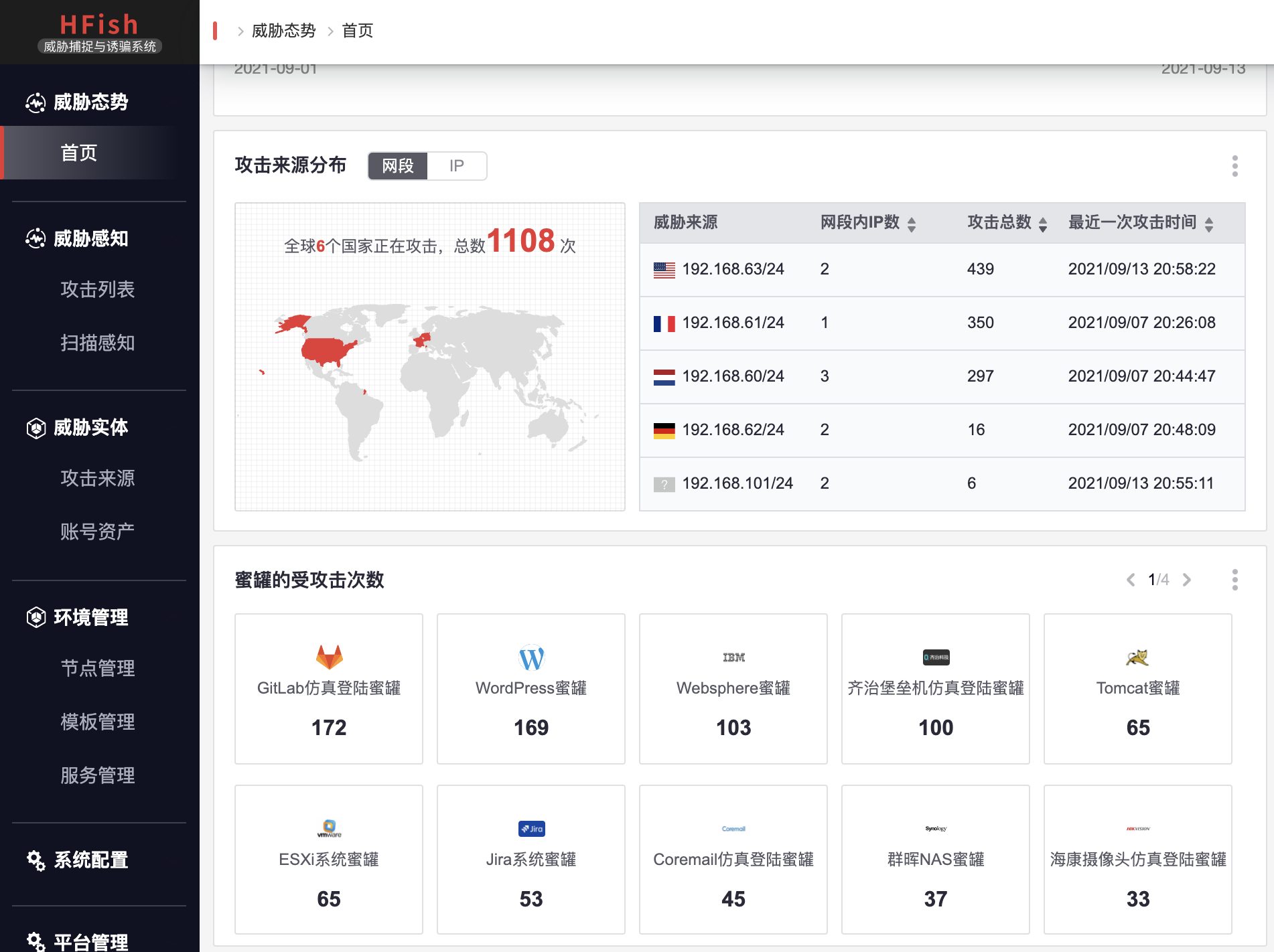Image resolution: width=1274 pixels, height=952 pixels.
Task: Click the WordPress logo icon
Action: (531, 658)
